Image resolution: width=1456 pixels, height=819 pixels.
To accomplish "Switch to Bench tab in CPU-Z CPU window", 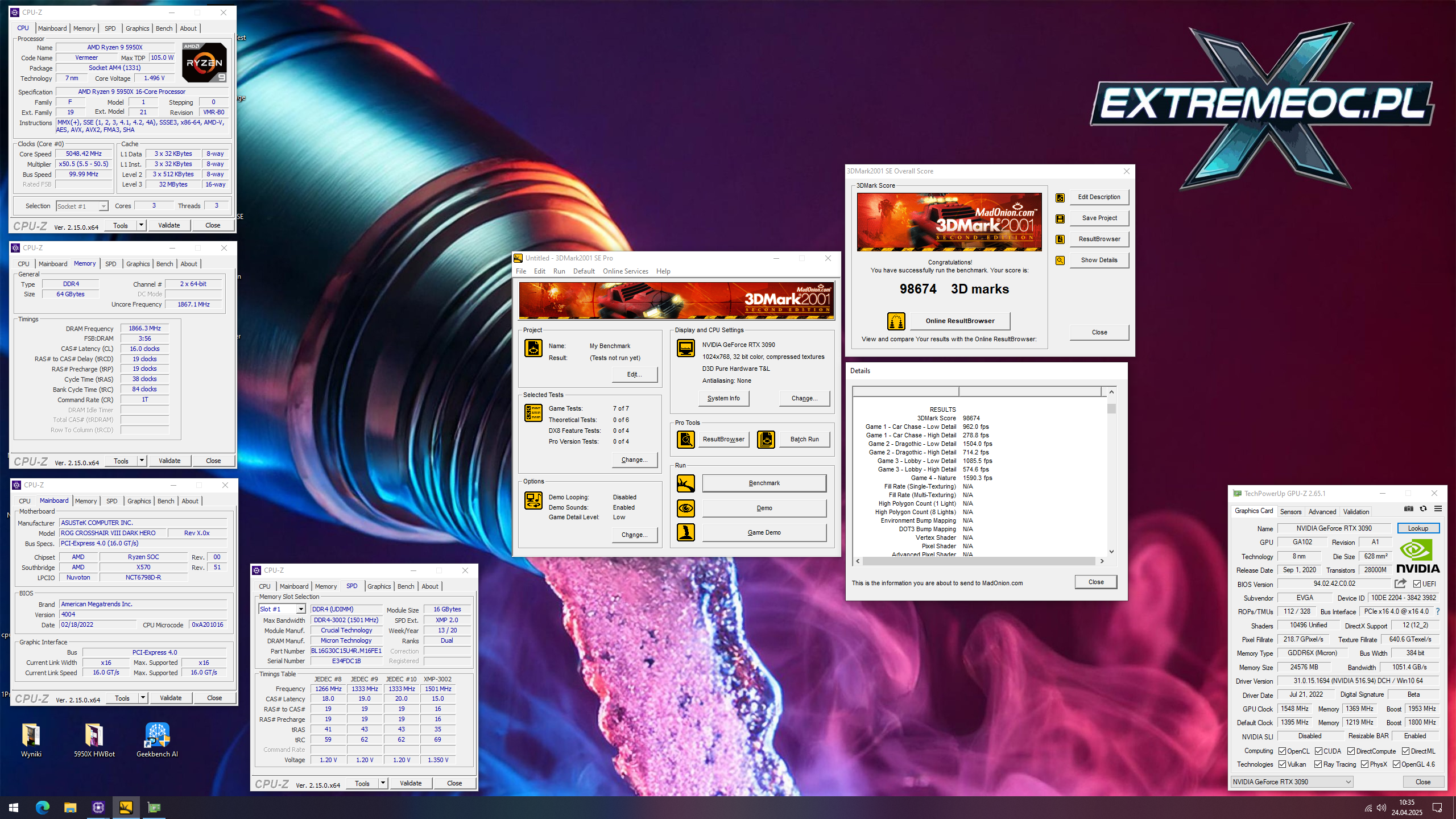I will [164, 28].
